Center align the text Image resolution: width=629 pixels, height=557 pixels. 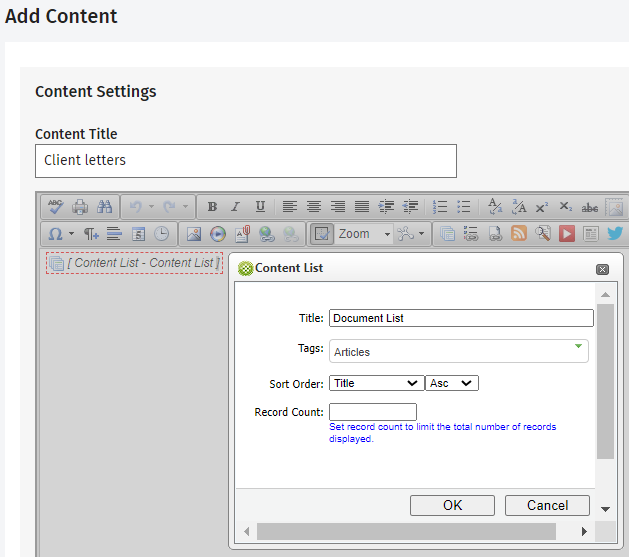(x=314, y=207)
